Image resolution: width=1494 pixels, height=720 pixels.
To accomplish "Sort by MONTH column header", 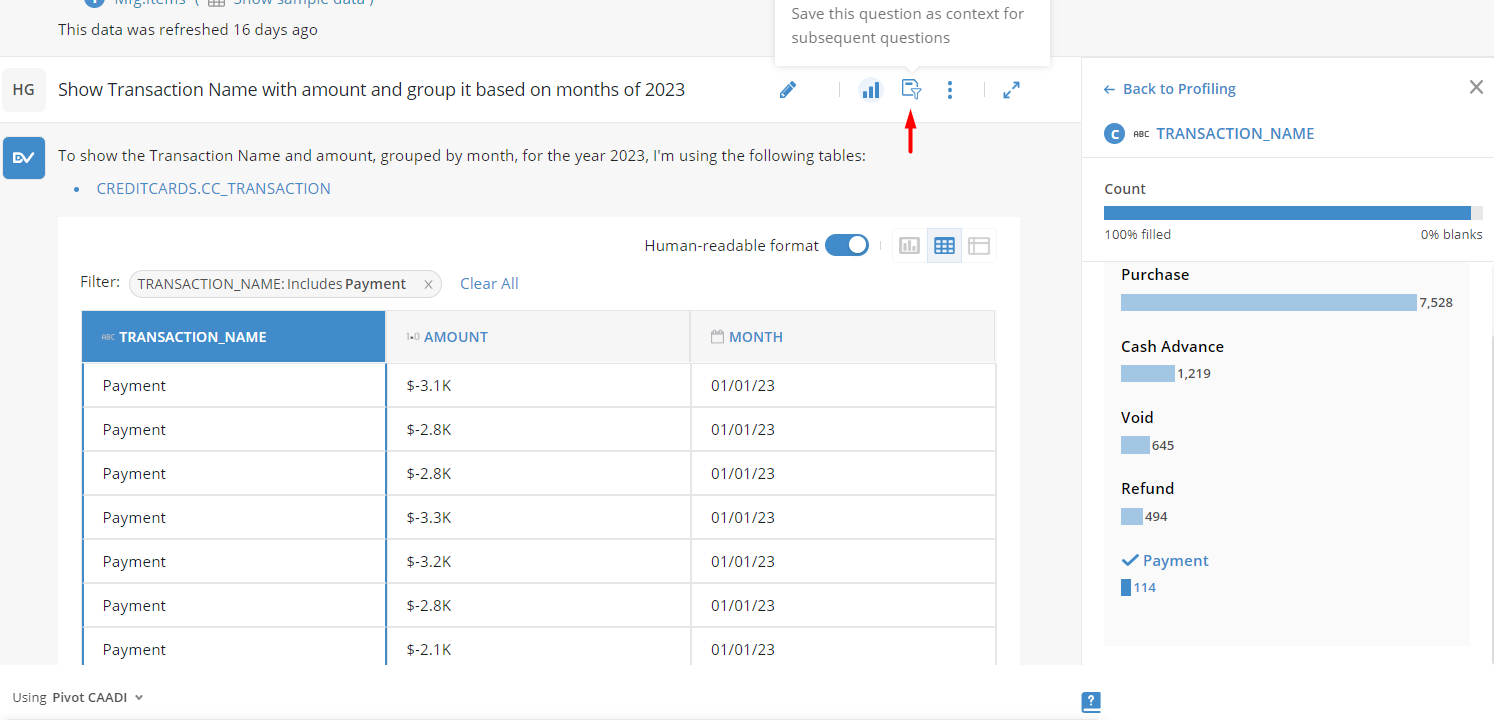I will pyautogui.click(x=843, y=337).
